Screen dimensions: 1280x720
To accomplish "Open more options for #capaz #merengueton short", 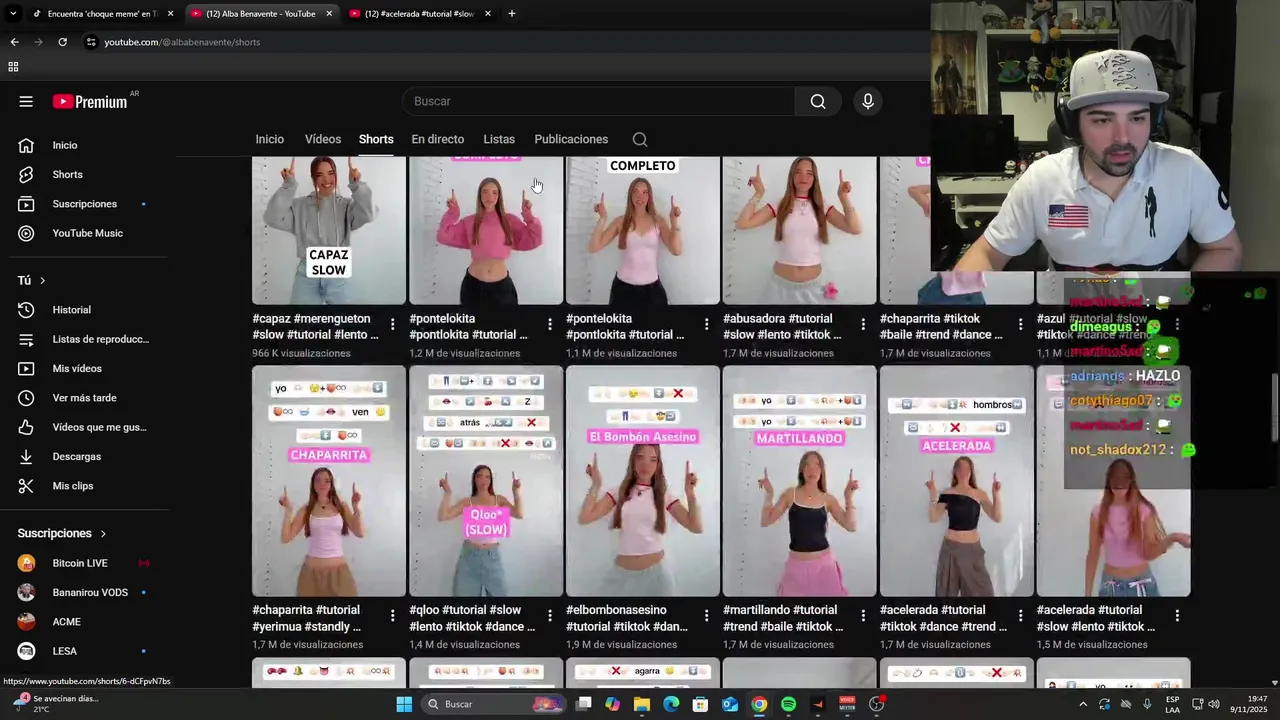I will pyautogui.click(x=392, y=324).
